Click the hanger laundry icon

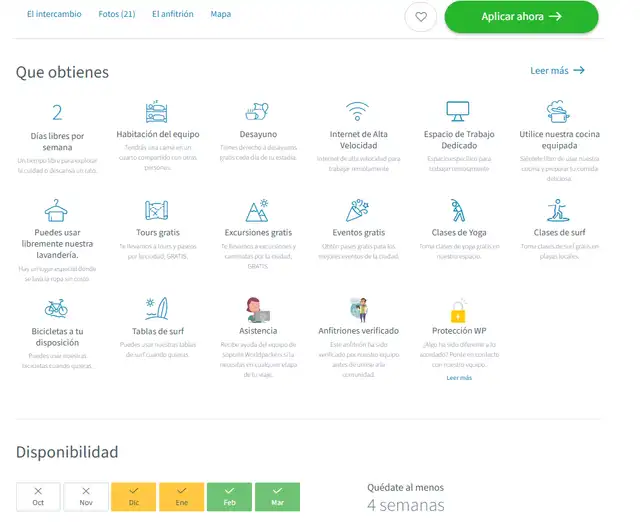point(56,210)
